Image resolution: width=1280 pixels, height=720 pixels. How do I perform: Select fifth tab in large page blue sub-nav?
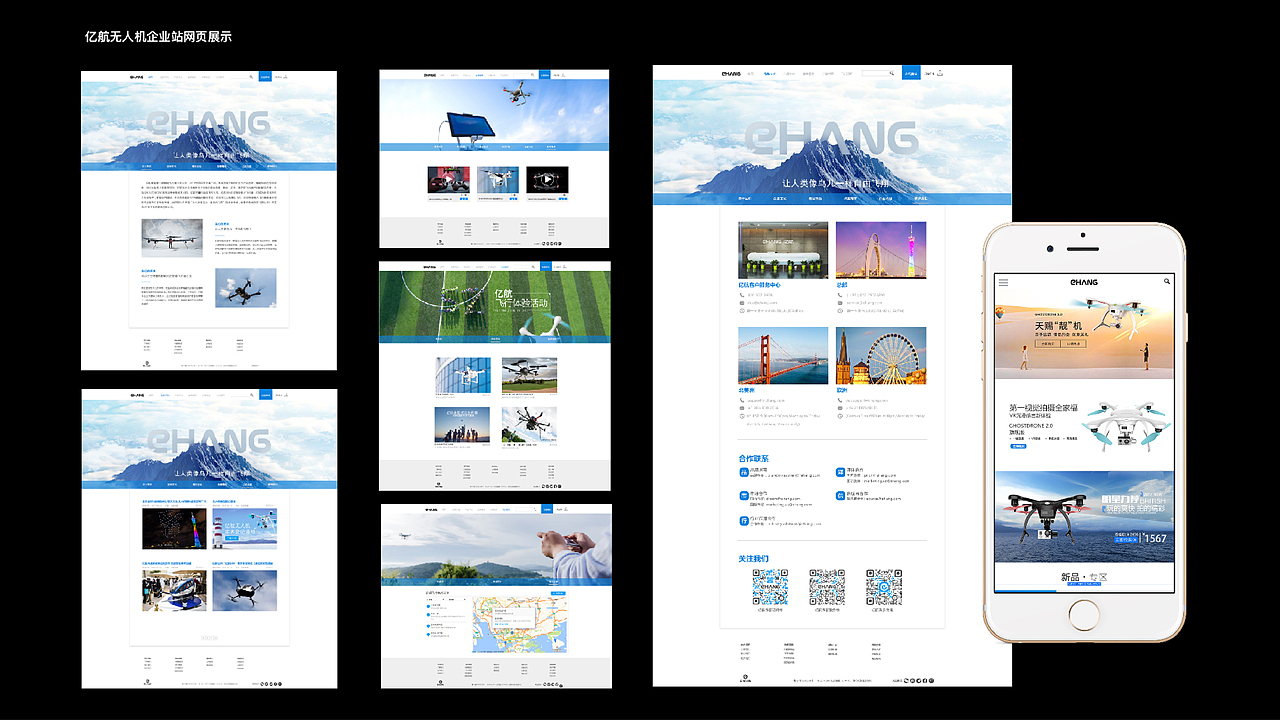885,198
